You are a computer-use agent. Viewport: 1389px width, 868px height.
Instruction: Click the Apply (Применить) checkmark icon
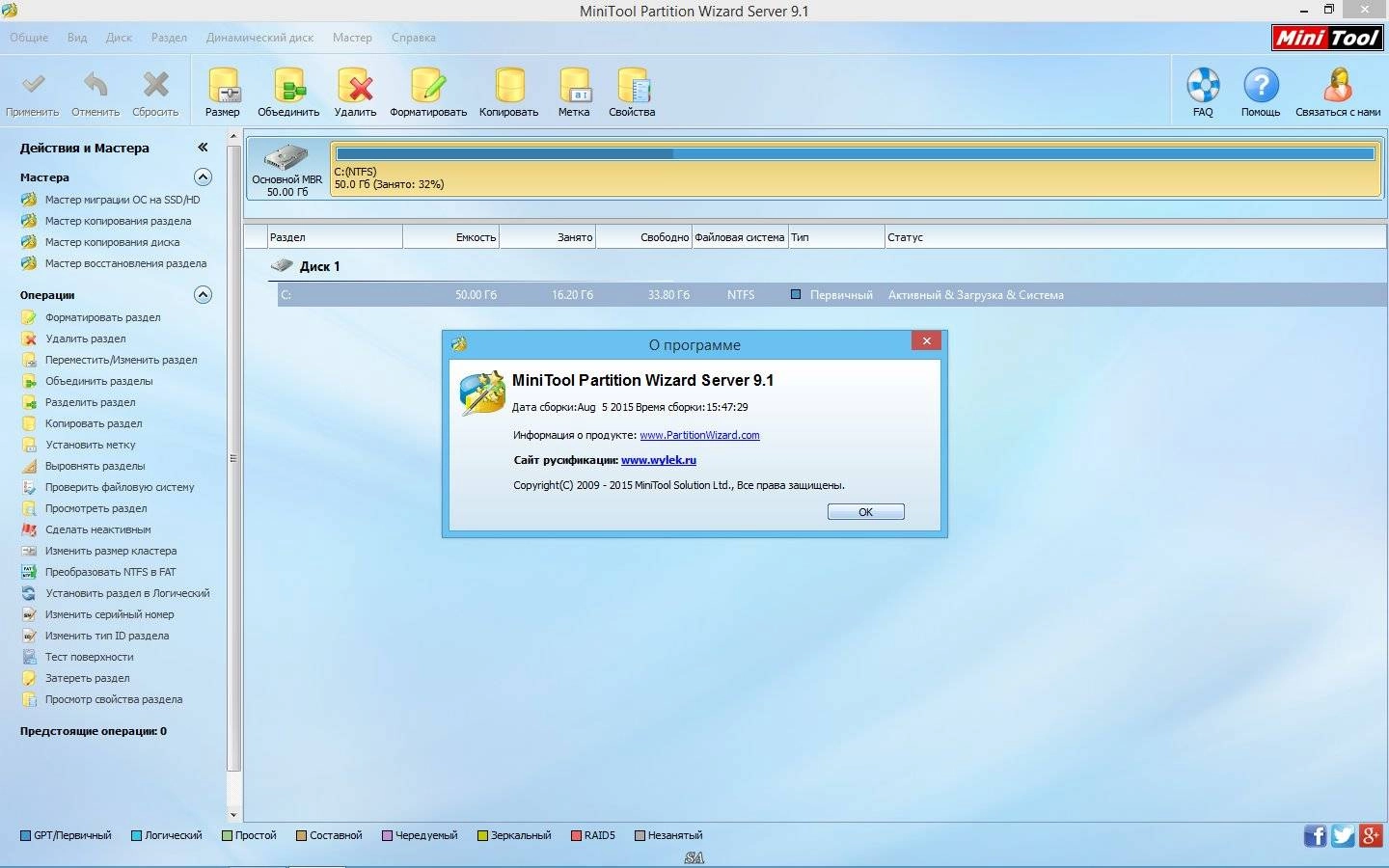tap(33, 85)
